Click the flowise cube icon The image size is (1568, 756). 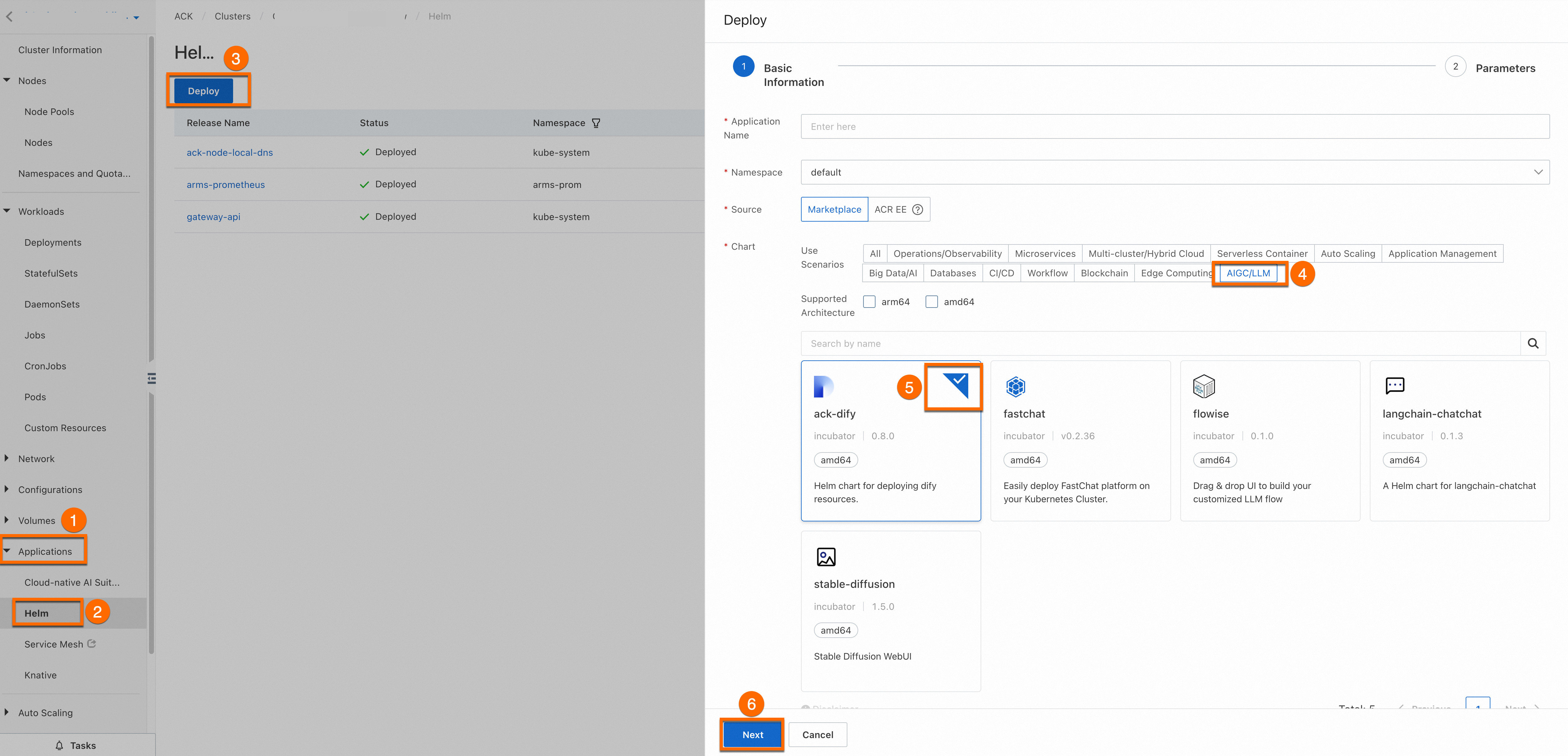click(x=1204, y=386)
